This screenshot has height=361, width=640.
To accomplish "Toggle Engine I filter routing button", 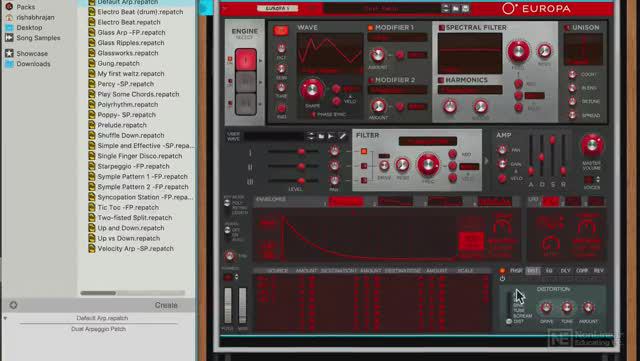I will (x=363, y=152).
